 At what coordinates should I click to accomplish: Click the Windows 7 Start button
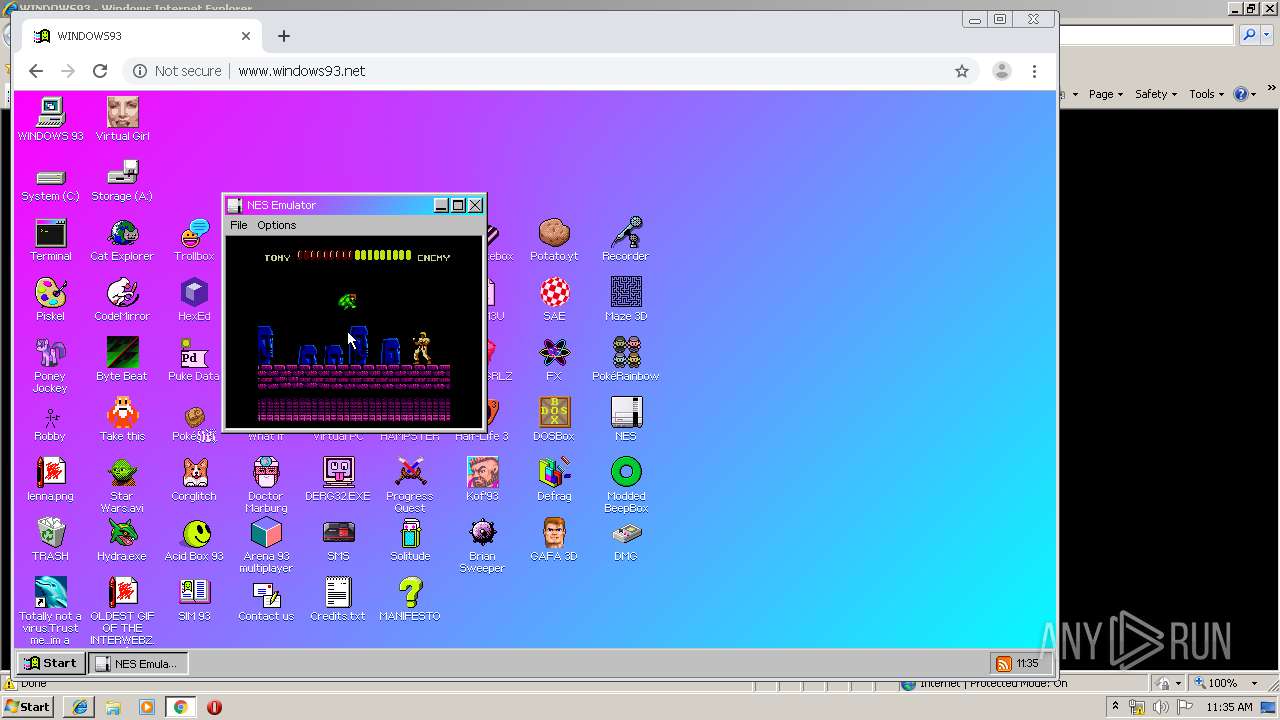click(x=28, y=707)
